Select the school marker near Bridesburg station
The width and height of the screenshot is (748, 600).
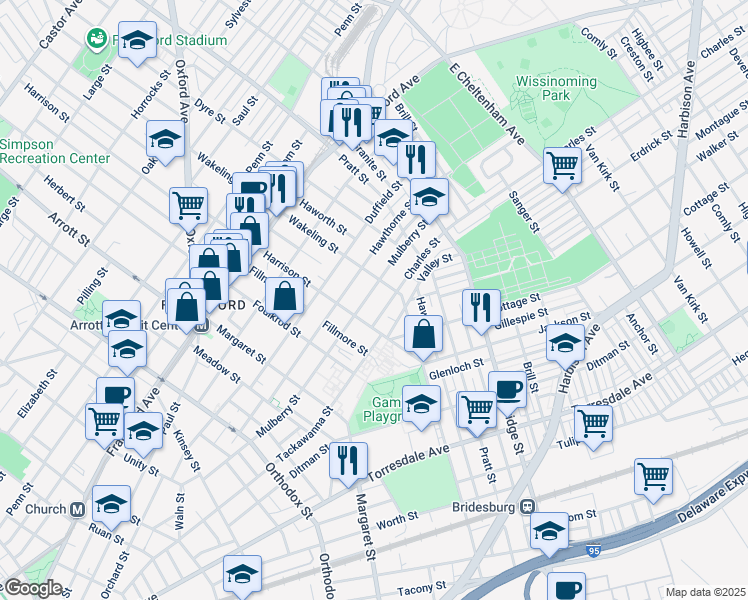(x=549, y=533)
